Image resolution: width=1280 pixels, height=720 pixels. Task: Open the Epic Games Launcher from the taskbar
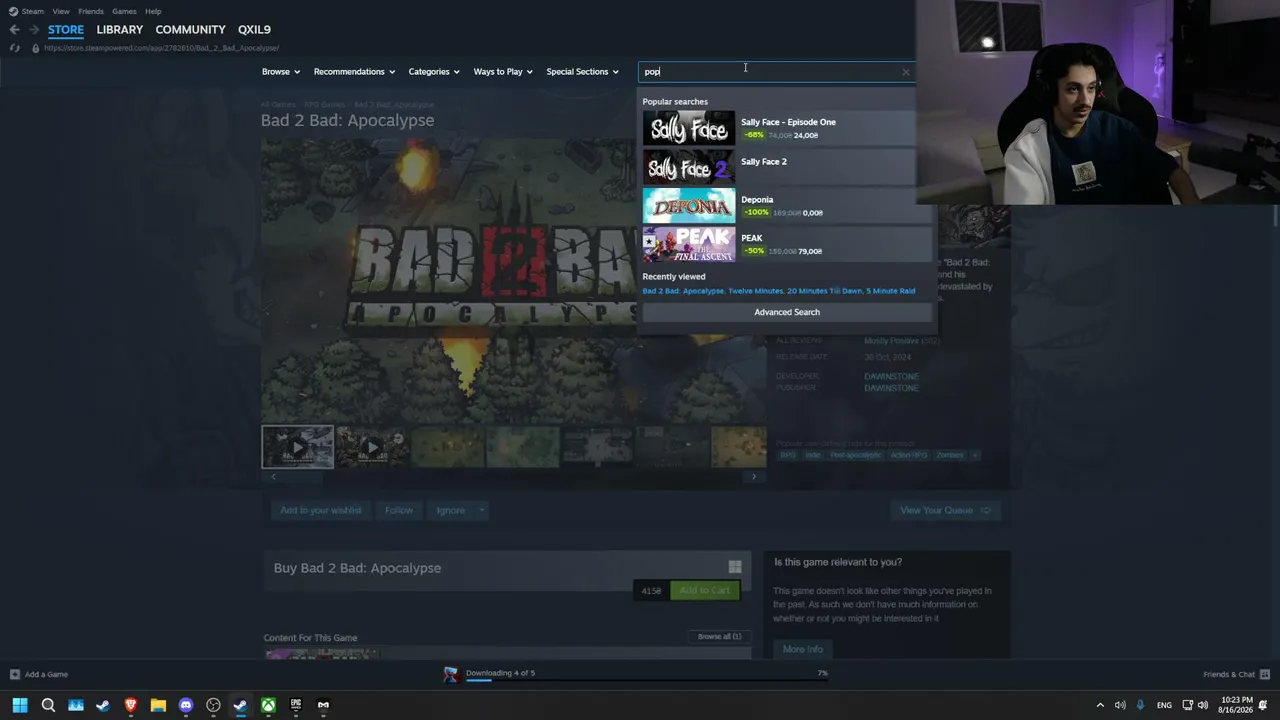pos(296,705)
